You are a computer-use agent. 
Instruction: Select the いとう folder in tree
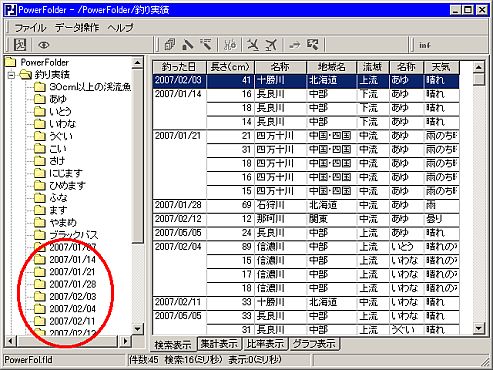pos(60,112)
